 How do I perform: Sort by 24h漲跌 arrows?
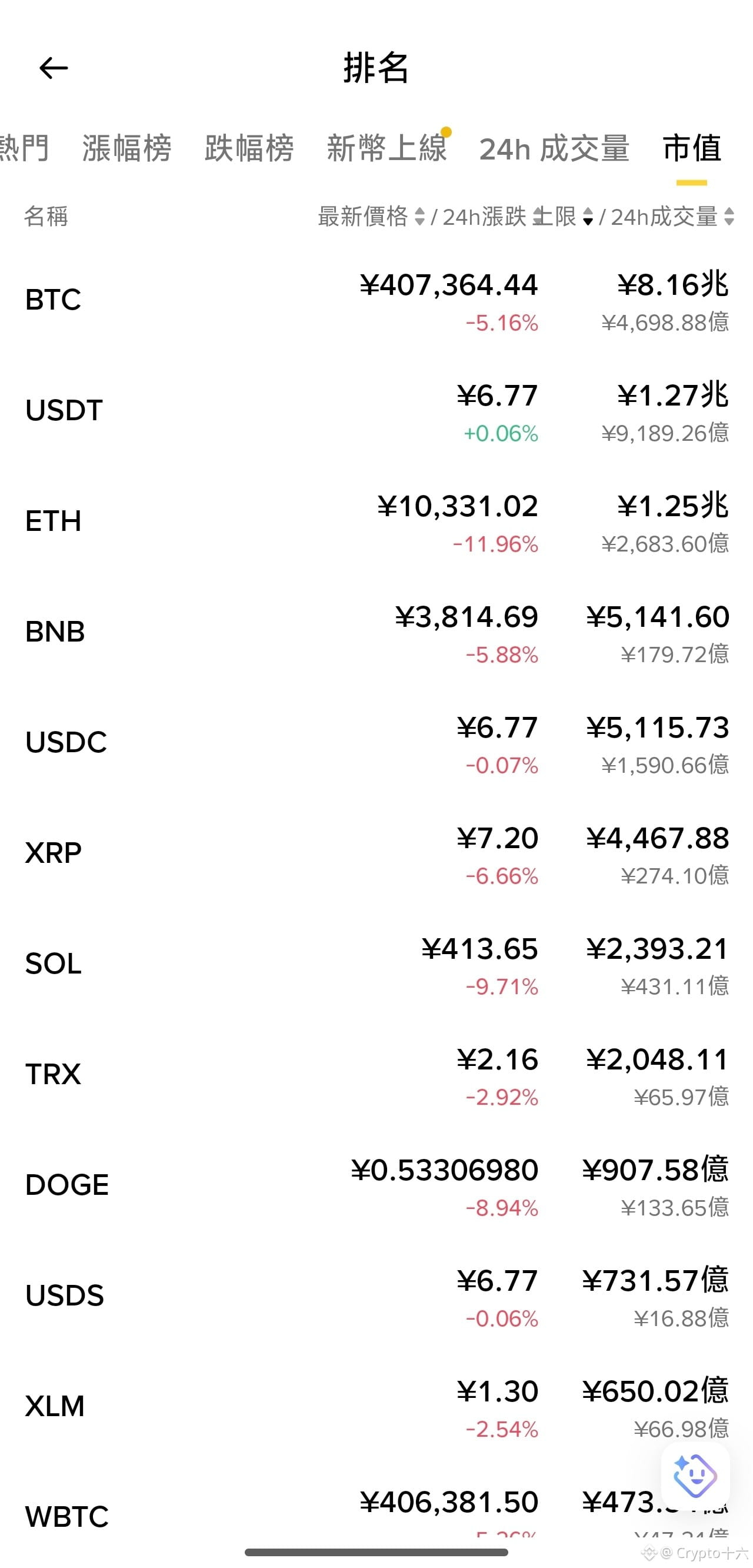point(588,216)
